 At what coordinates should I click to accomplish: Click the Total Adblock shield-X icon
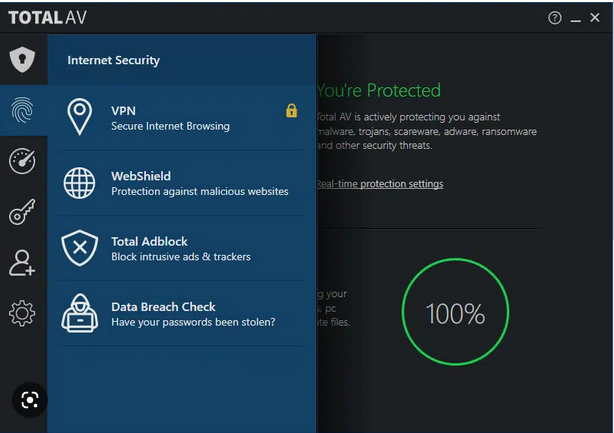coord(80,248)
